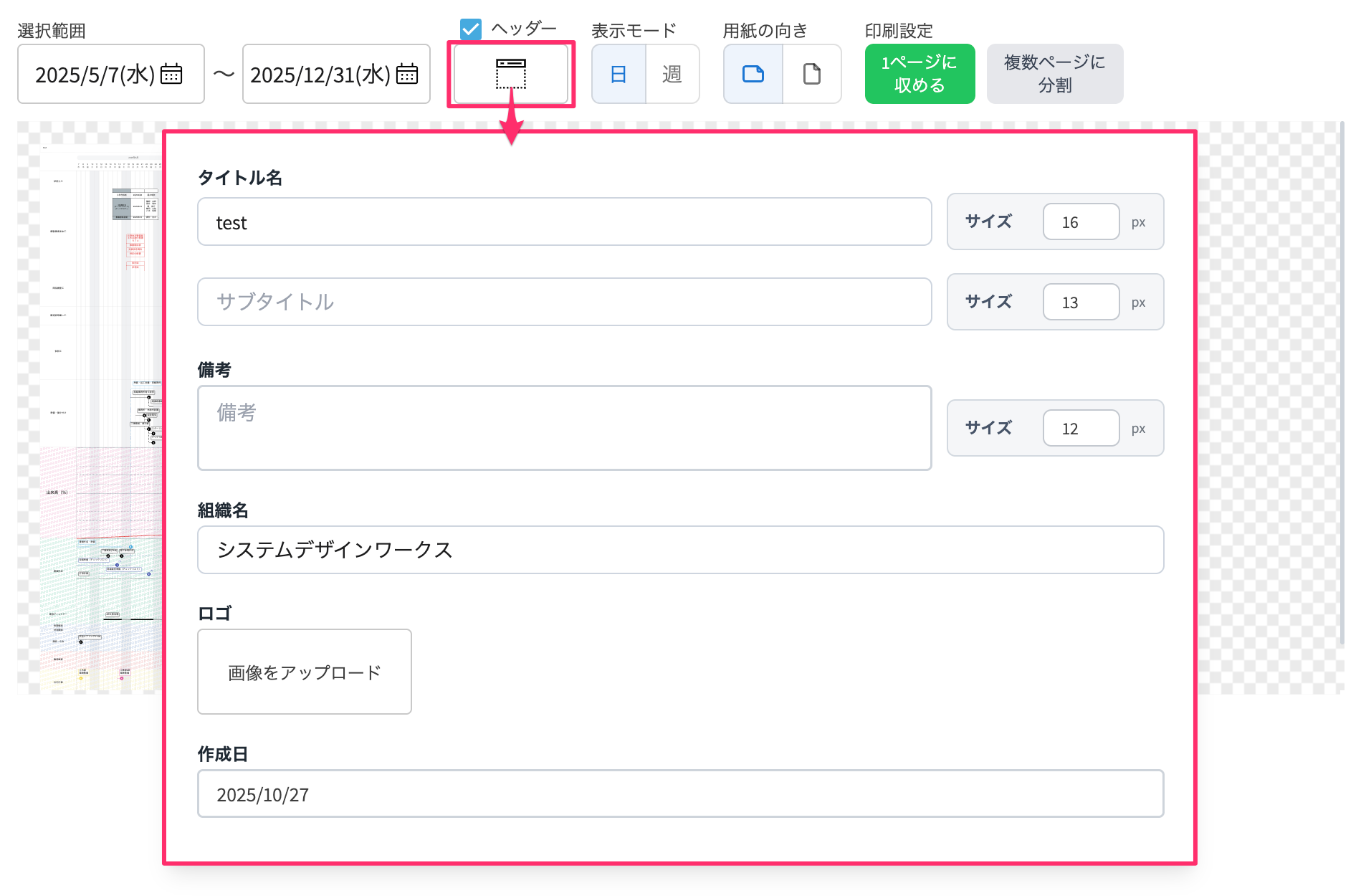Click the subtitle size field showing 13
Viewport: 1366px width, 896px height.
[1080, 302]
